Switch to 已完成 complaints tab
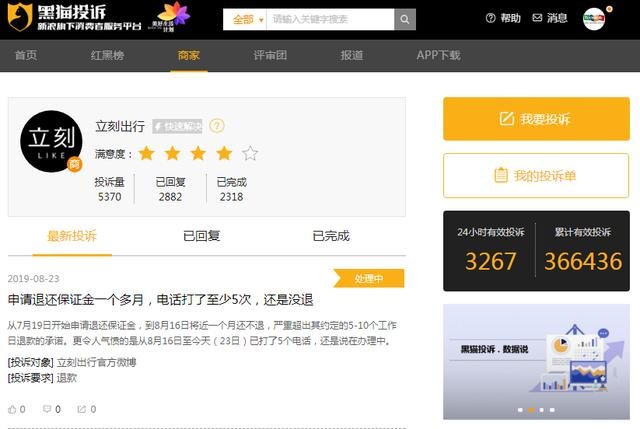Viewport: 640px width, 429px height. 331,236
